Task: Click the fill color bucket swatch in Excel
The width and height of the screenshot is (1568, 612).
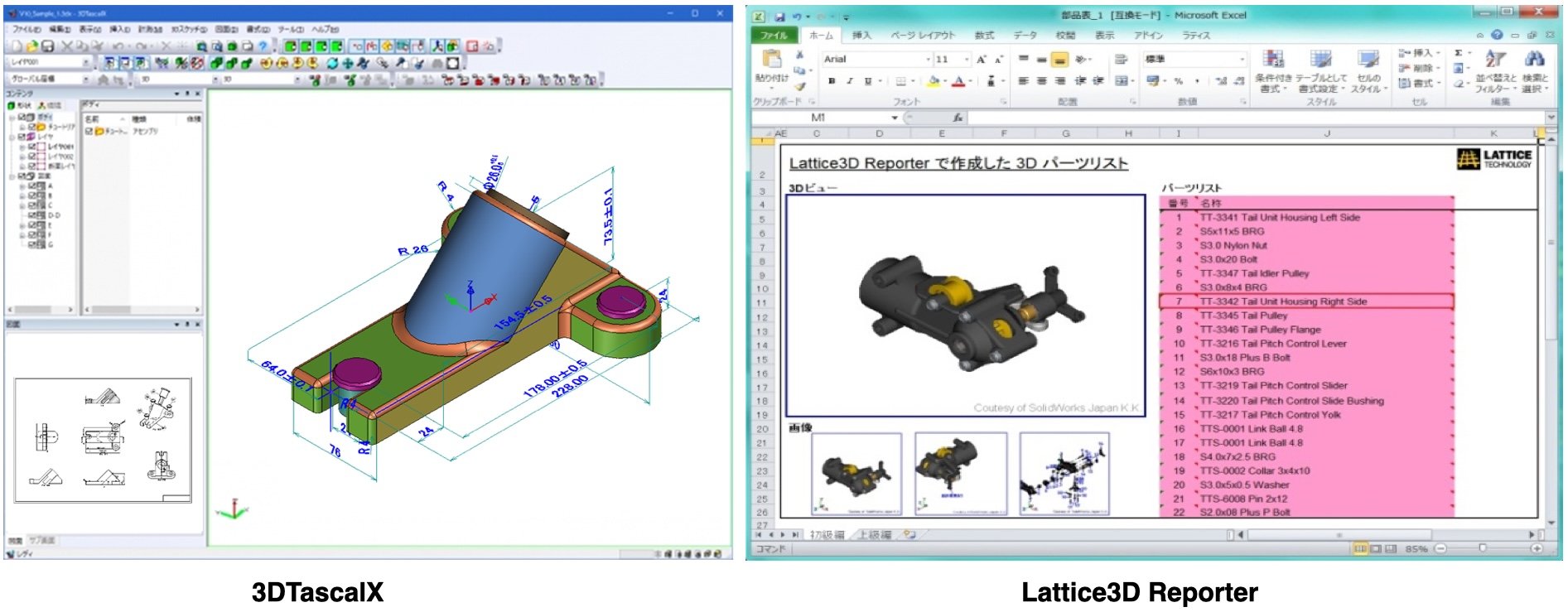Action: pyautogui.click(x=934, y=81)
